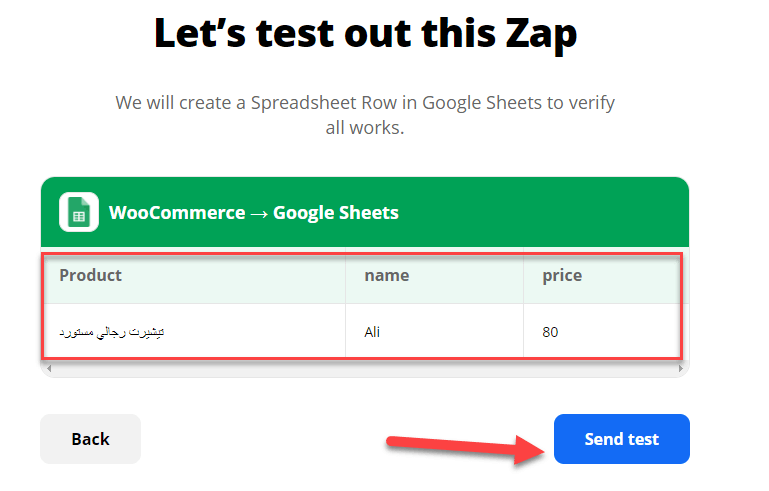Click the right arrow of horizontal scrollbar
Screen dimensions: 769x491
(681, 368)
